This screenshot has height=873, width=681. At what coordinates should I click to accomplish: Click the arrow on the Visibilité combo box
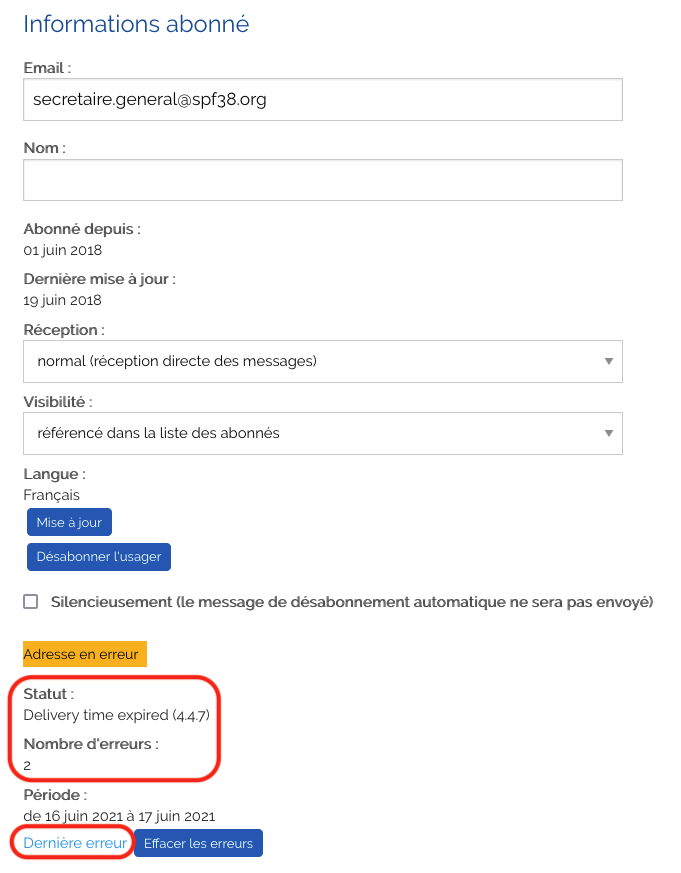[608, 433]
